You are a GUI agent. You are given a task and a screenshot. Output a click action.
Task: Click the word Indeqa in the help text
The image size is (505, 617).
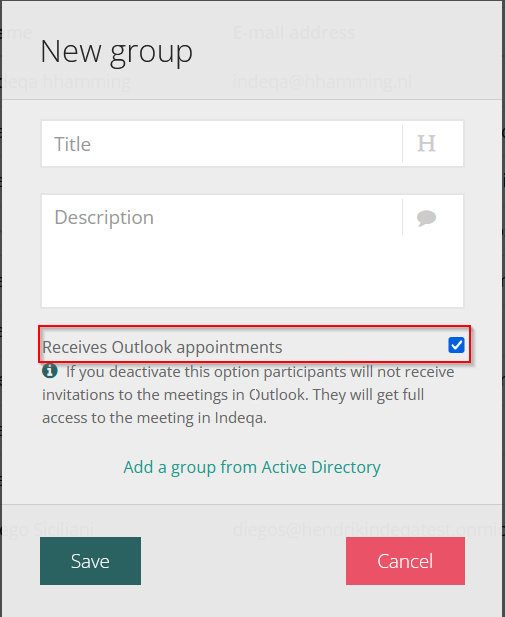click(240, 418)
